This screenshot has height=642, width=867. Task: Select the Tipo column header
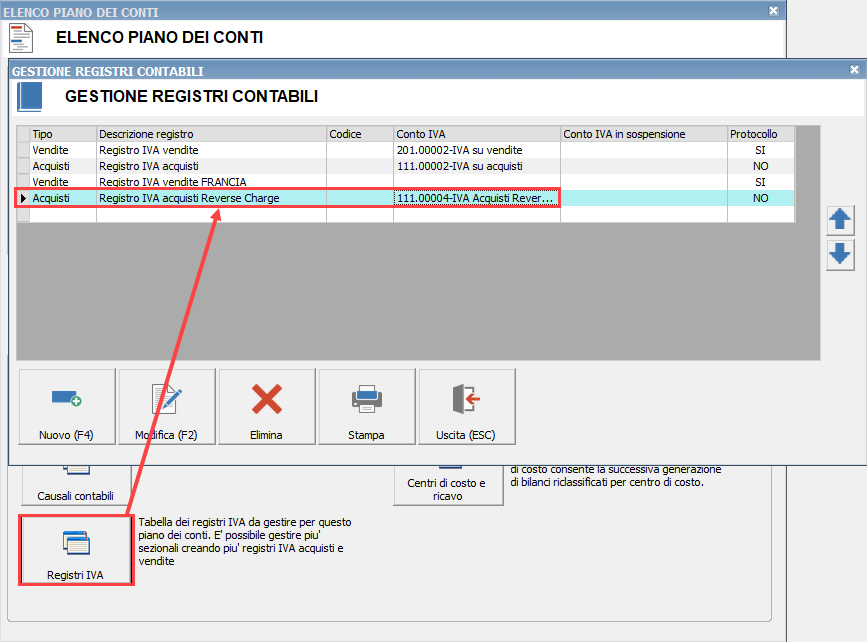63,134
